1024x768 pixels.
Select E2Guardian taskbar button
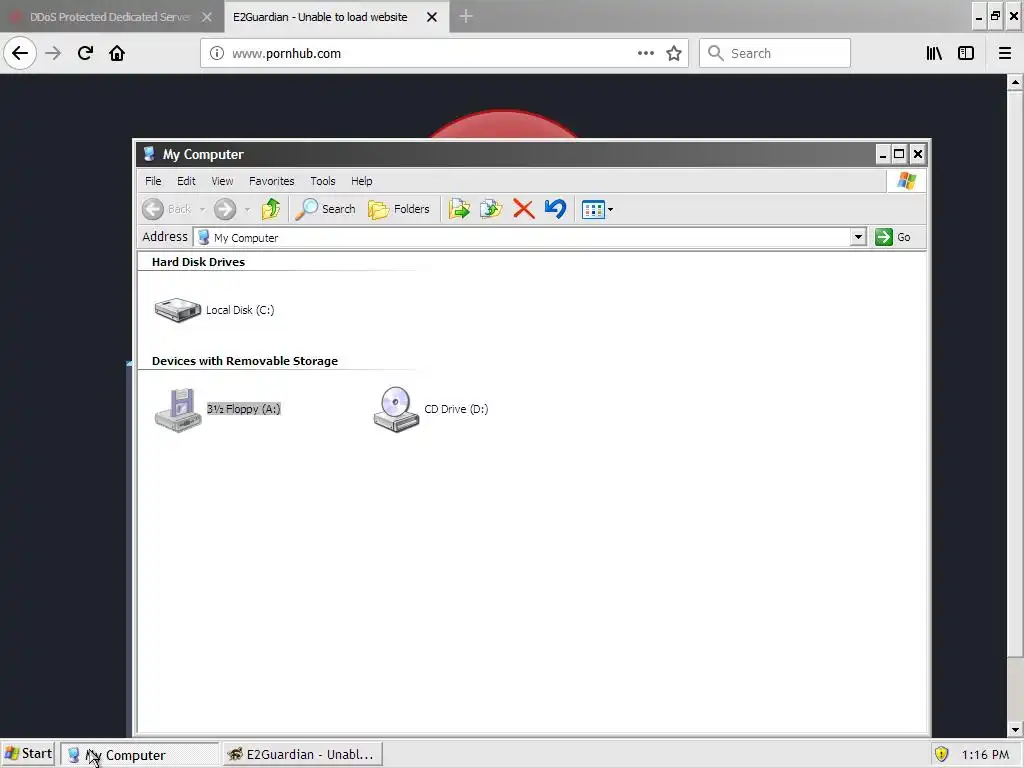point(302,754)
